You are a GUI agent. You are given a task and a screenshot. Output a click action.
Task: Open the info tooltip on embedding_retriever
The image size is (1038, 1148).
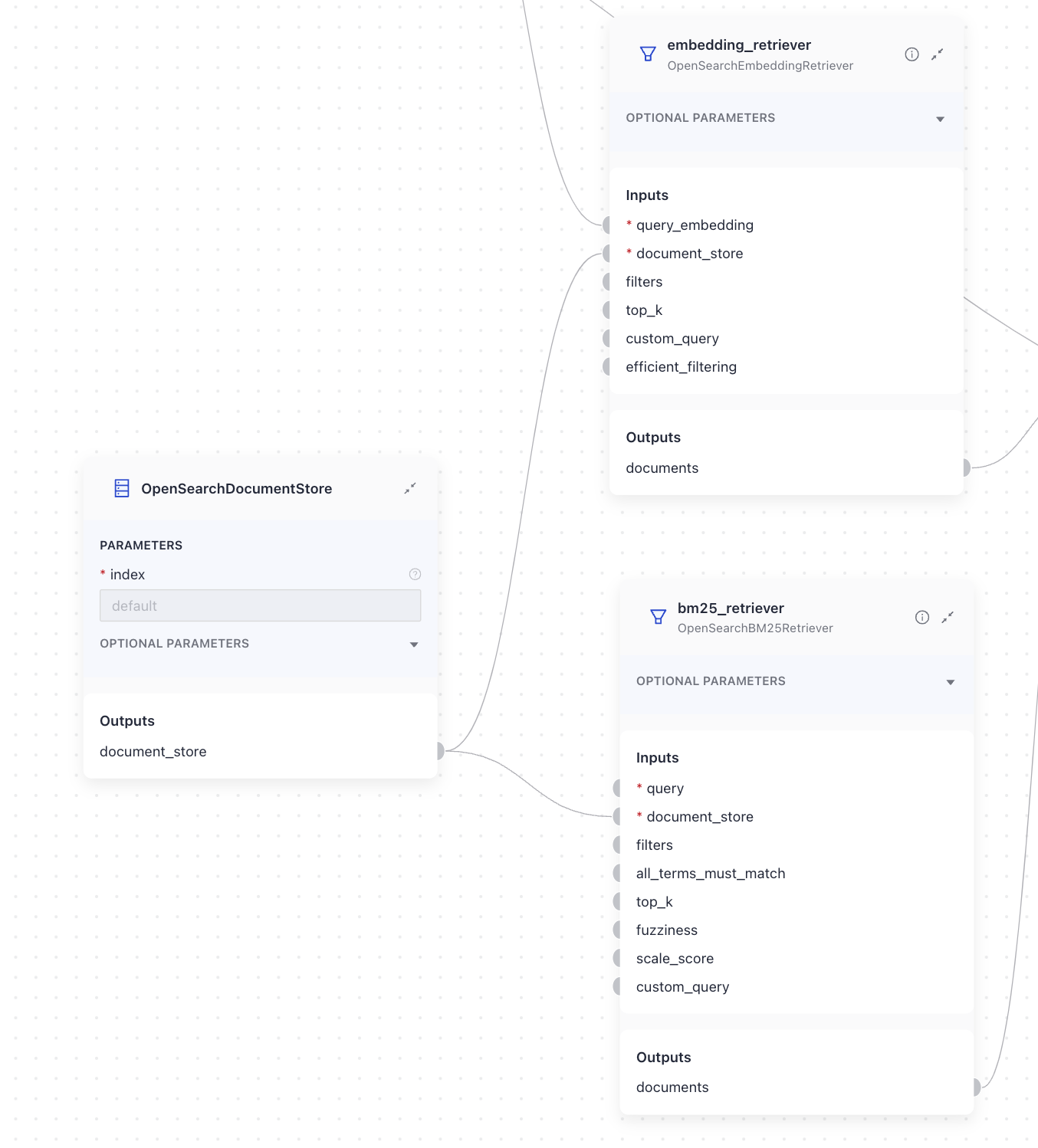[912, 54]
